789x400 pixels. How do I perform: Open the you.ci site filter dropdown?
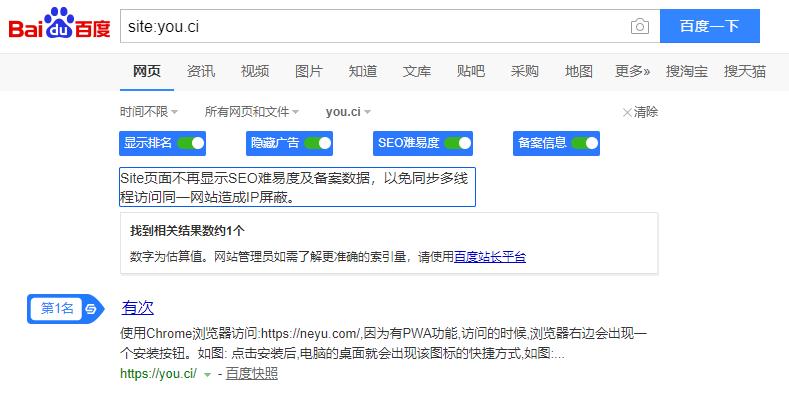coord(348,112)
